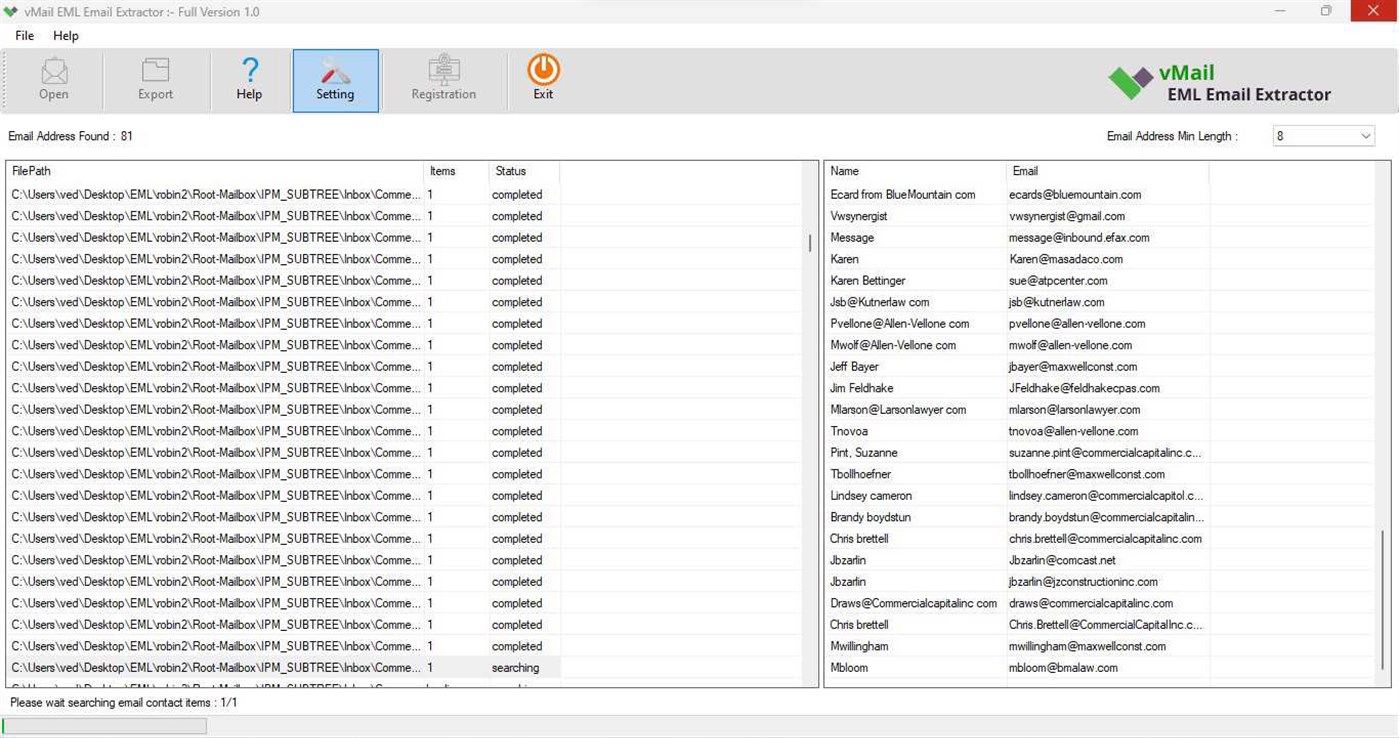Open EML files using the Open toolbar icon
The image size is (1399, 738).
click(53, 78)
